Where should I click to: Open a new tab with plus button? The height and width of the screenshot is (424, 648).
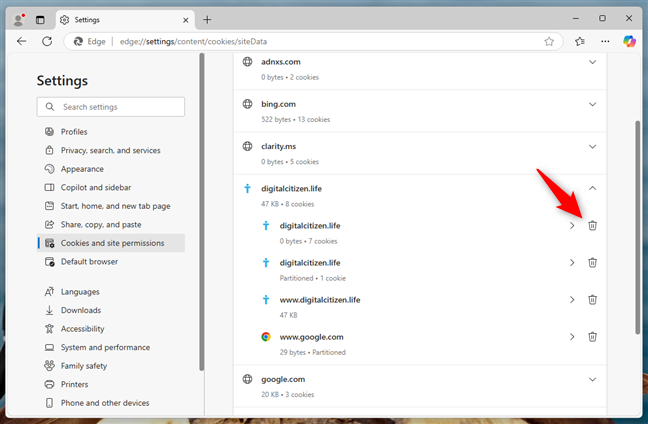[207, 19]
